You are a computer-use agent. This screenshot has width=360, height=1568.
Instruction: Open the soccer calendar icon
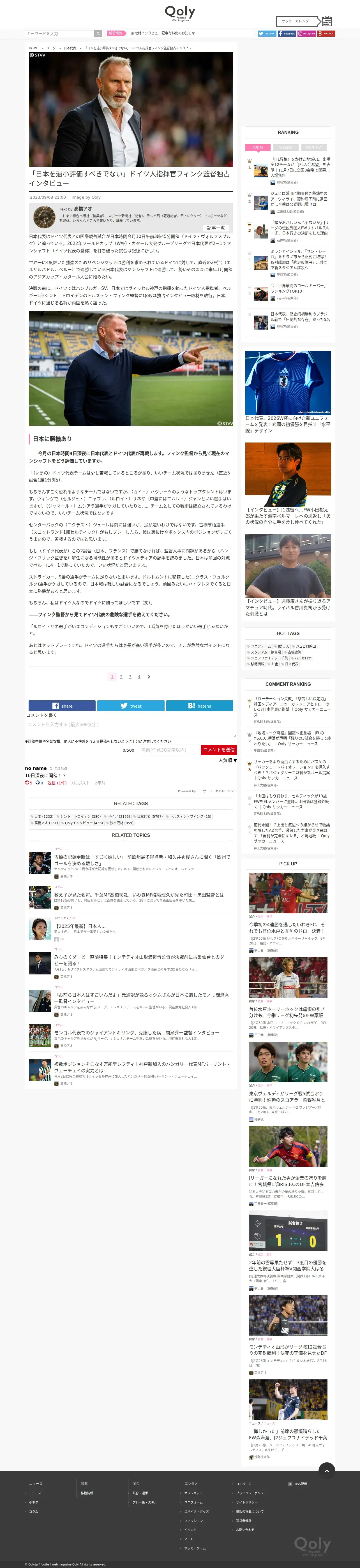click(327, 21)
